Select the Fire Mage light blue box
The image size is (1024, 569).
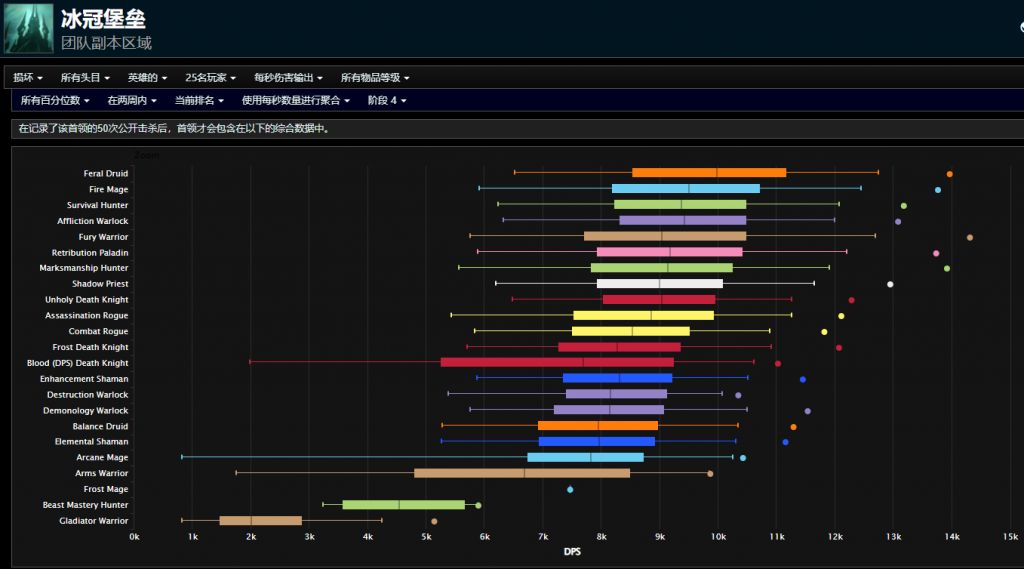pos(685,189)
